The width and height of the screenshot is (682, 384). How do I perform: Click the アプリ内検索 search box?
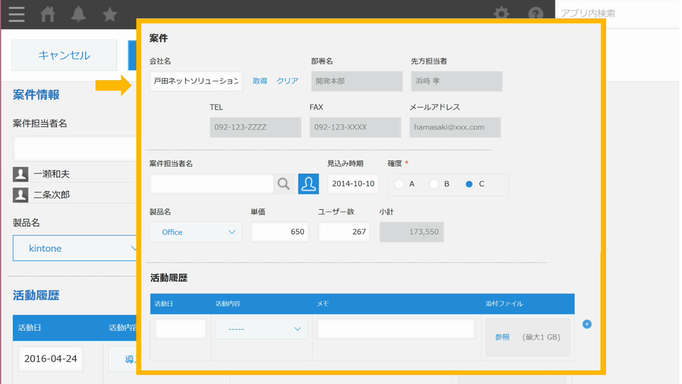pos(618,13)
